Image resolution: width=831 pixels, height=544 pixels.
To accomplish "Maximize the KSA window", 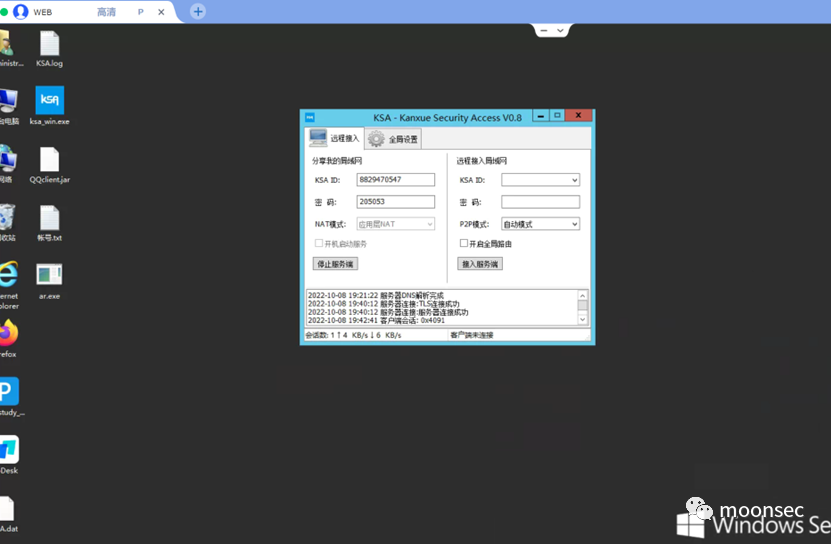I will (x=557, y=116).
